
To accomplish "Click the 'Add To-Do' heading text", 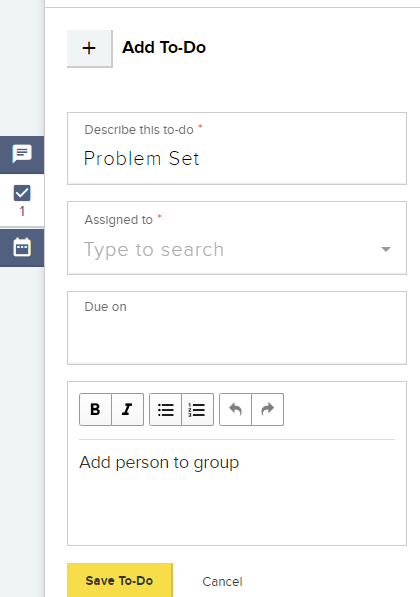I will pyautogui.click(x=164, y=48).
